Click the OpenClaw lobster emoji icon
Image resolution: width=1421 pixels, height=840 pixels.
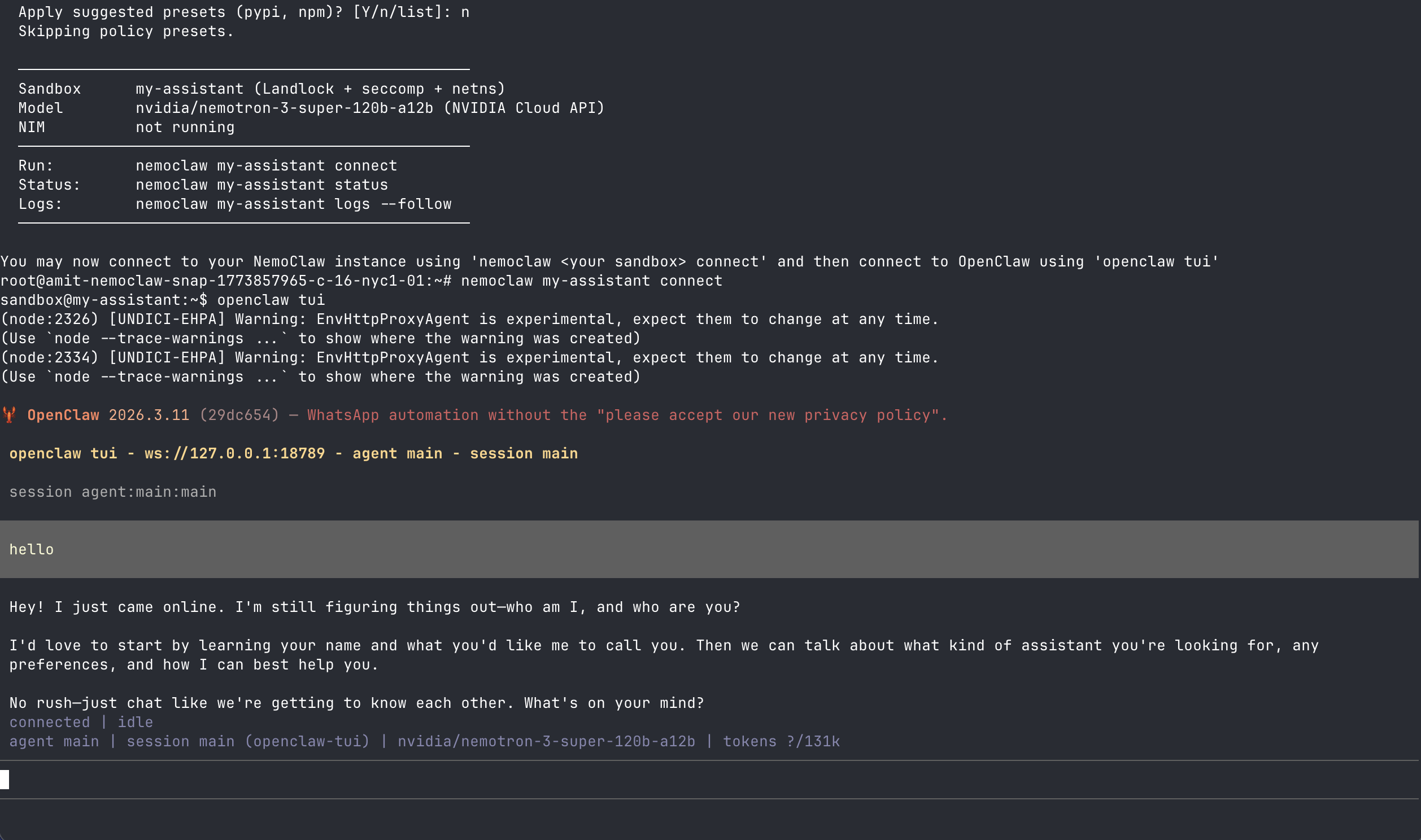pos(9,415)
